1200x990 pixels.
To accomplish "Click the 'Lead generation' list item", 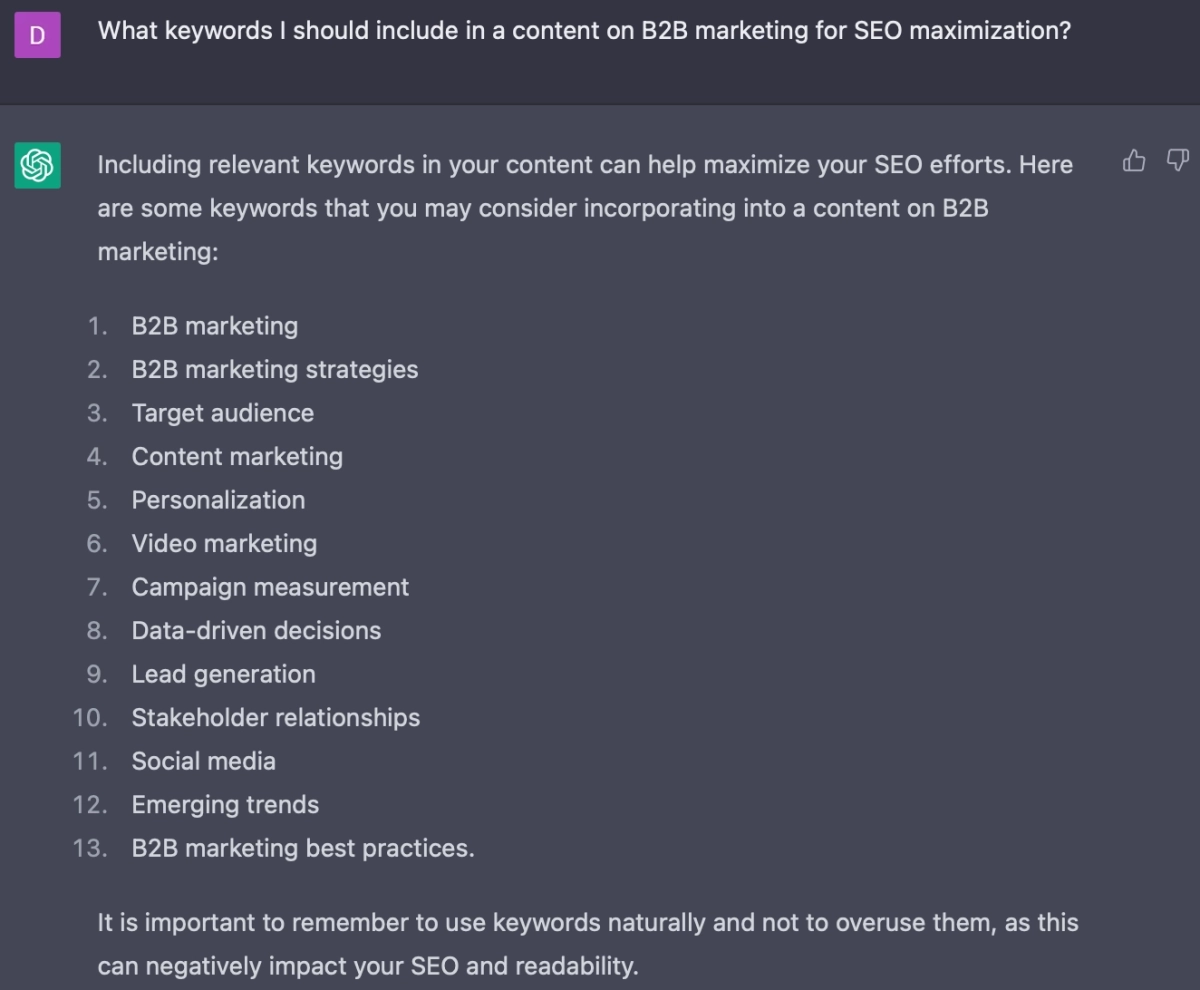I will tap(223, 674).
